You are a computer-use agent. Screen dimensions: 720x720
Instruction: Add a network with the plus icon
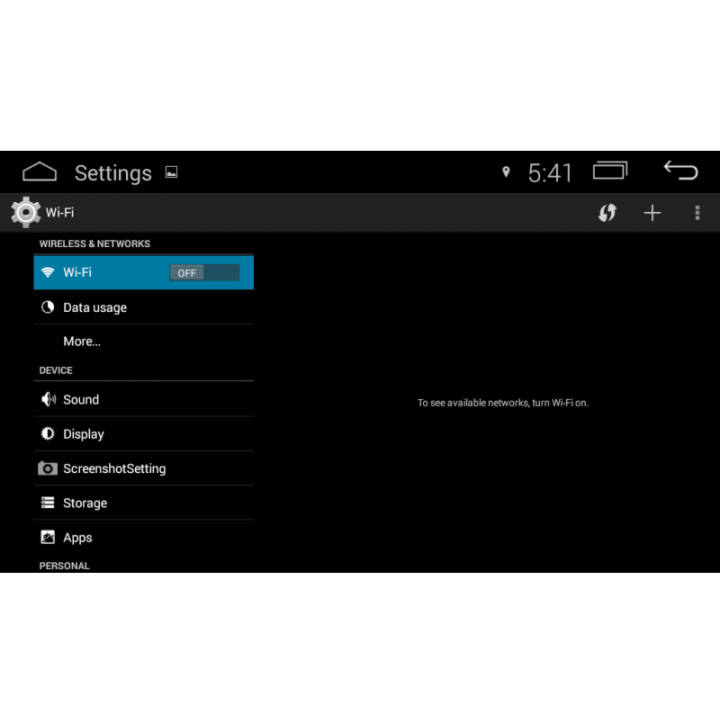click(x=652, y=213)
